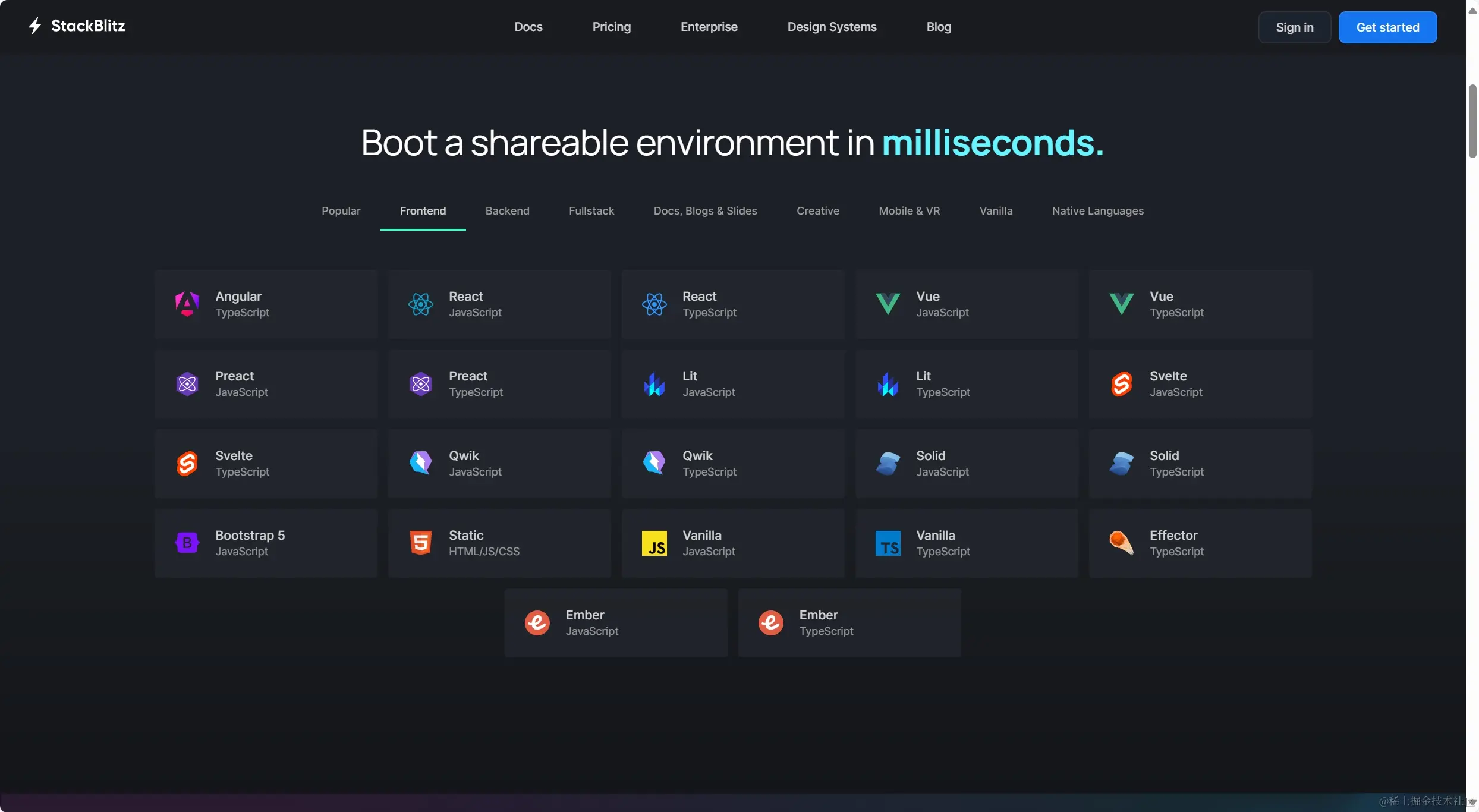The image size is (1479, 812).
Task: Click the blue TS Vanilla icon
Action: [x=888, y=543]
